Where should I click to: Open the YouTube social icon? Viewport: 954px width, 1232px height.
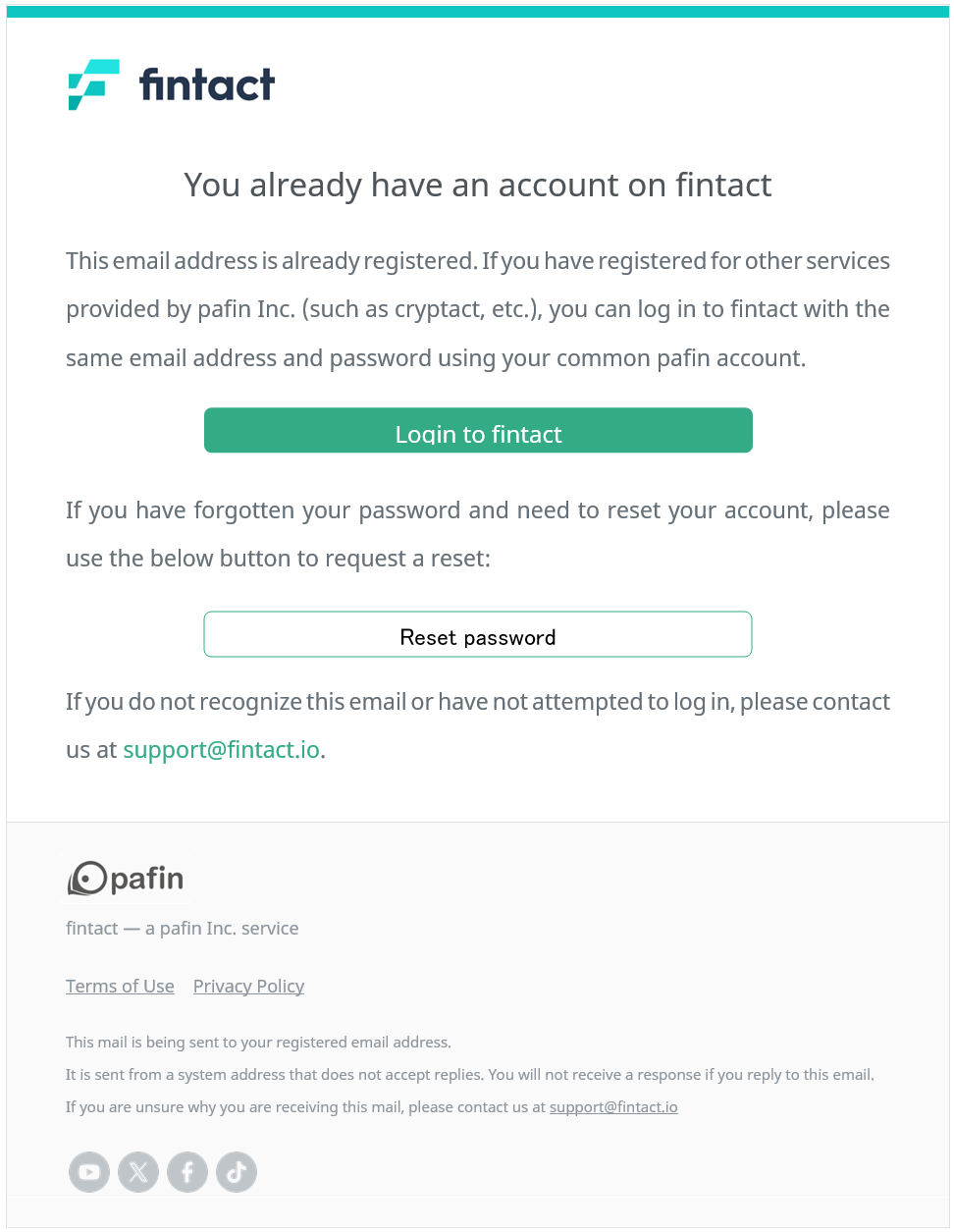pyautogui.click(x=89, y=1172)
